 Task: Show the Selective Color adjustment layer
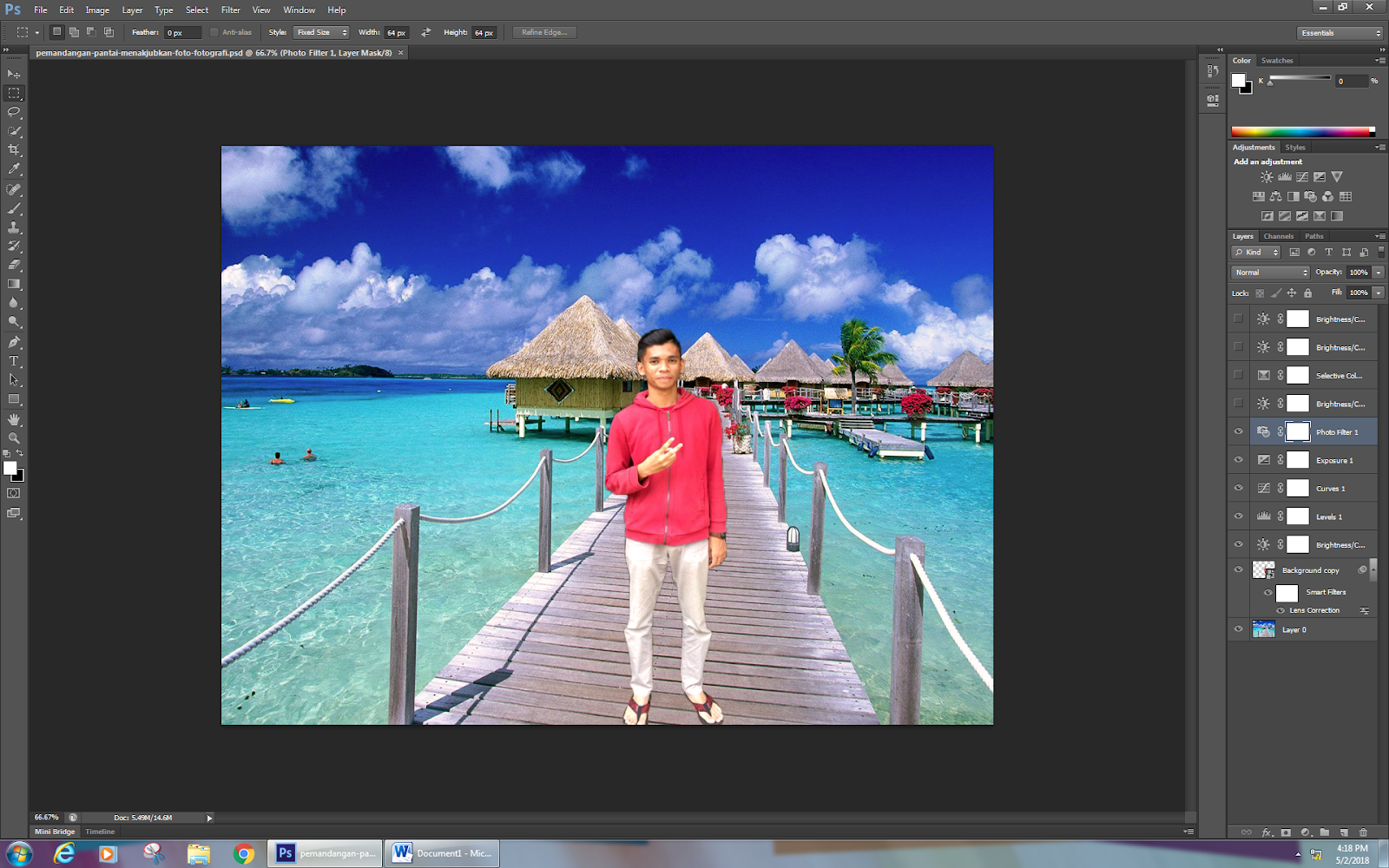point(1239,375)
